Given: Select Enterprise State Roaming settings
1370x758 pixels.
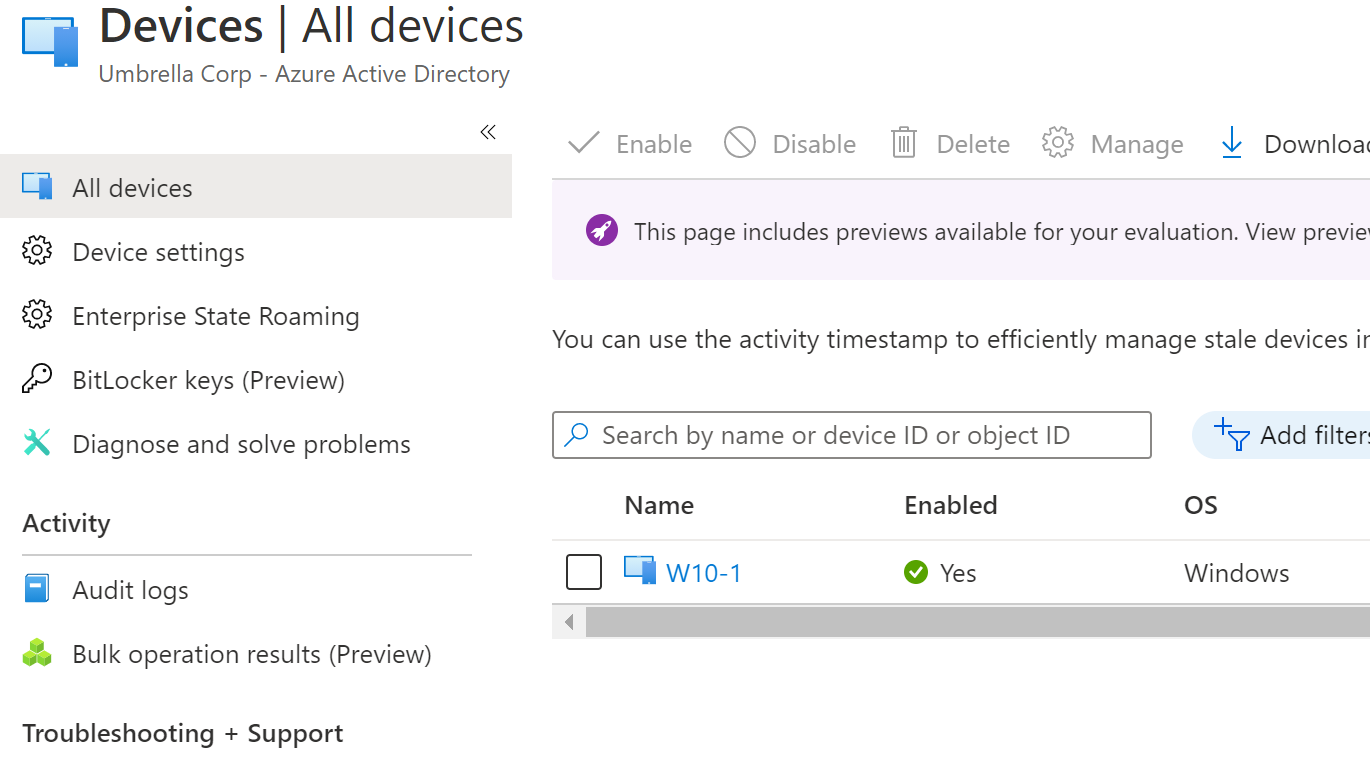Looking at the screenshot, I should 215,316.
